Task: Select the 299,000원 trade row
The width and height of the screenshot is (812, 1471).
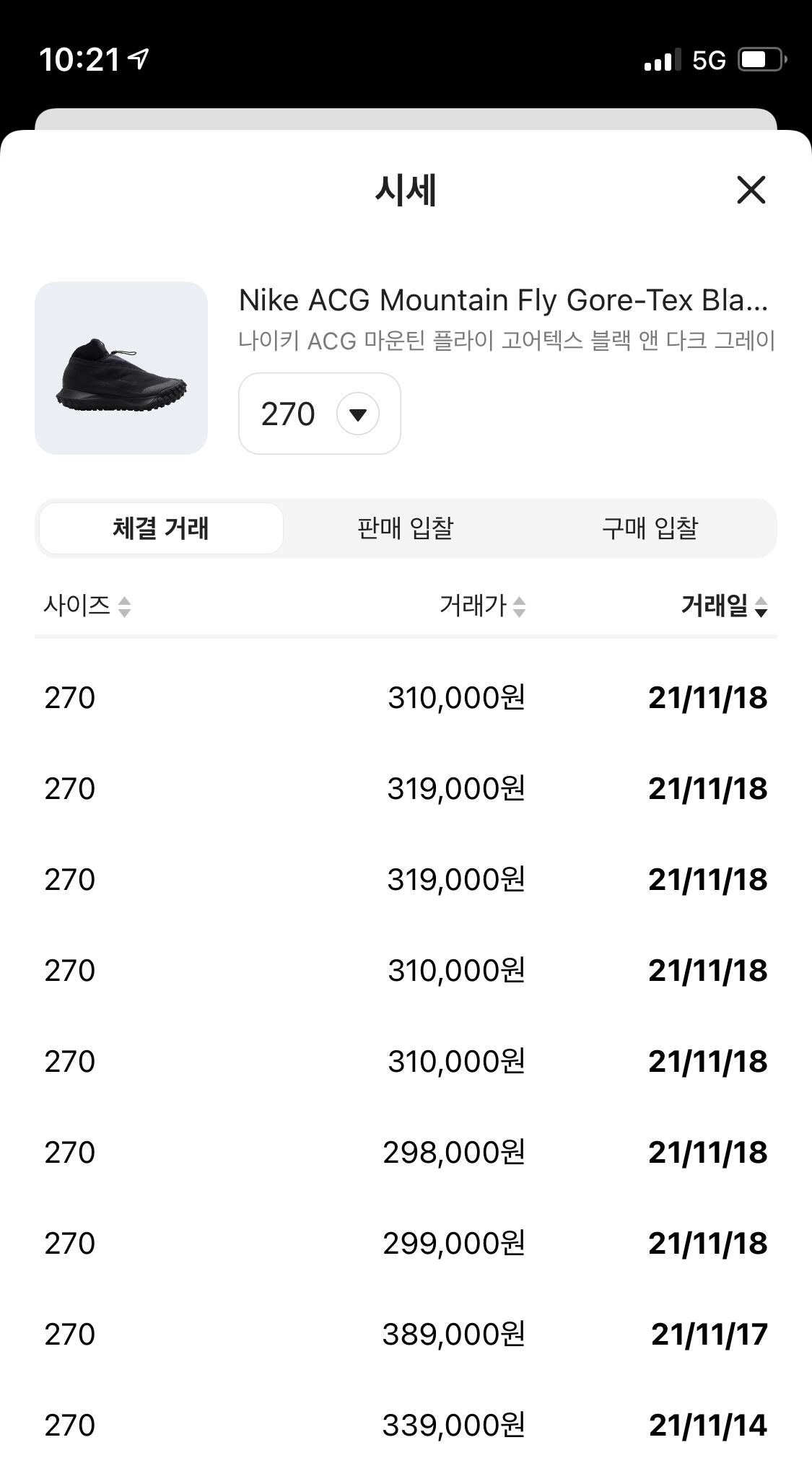Action: 406,1244
